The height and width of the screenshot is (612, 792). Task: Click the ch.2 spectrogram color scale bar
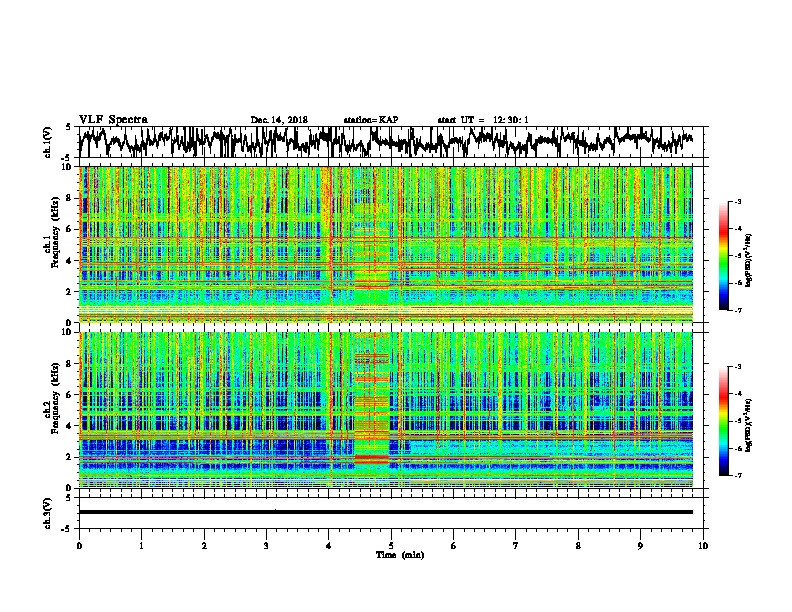pos(723,421)
